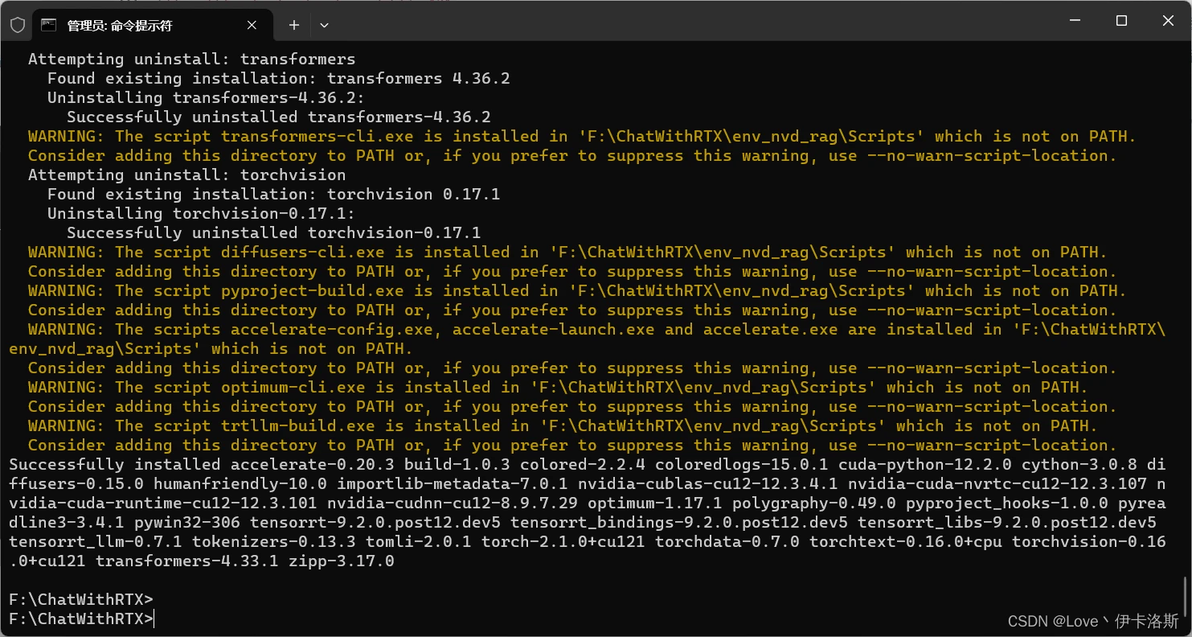Image resolution: width=1192 pixels, height=637 pixels.
Task: Click the 'Attempting uninstall: torchvision' line
Action: click(186, 175)
